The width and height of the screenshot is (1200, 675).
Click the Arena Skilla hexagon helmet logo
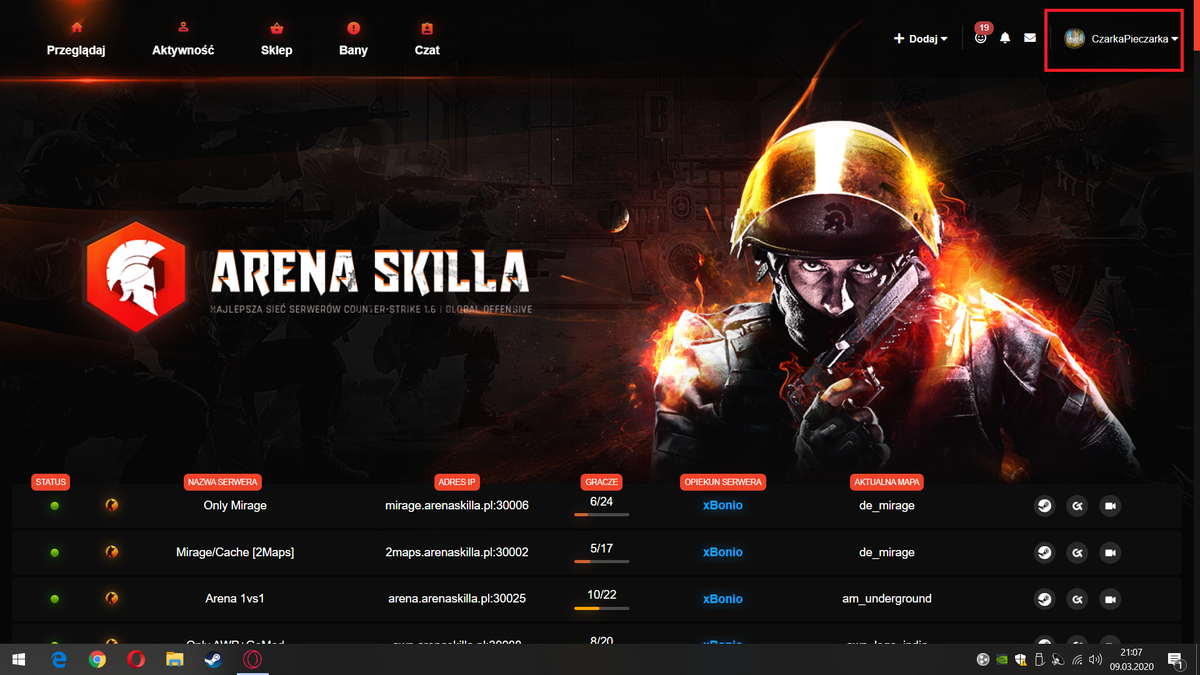coord(136,277)
